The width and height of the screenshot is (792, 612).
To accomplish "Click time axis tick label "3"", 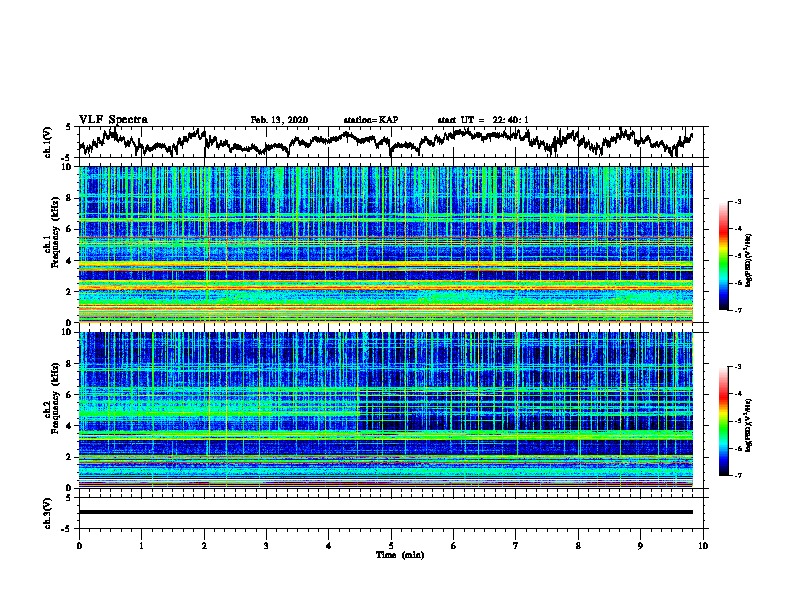I will tap(266, 546).
